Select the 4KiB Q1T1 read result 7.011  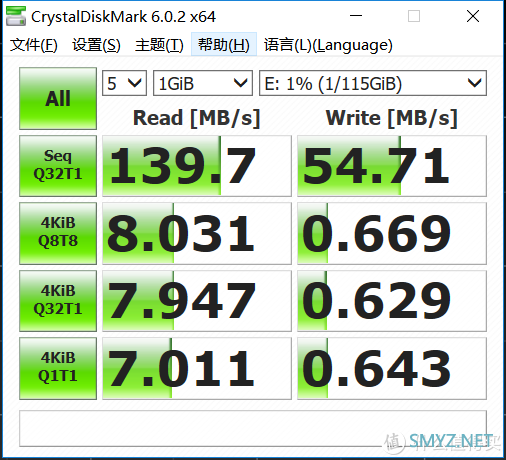click(197, 368)
